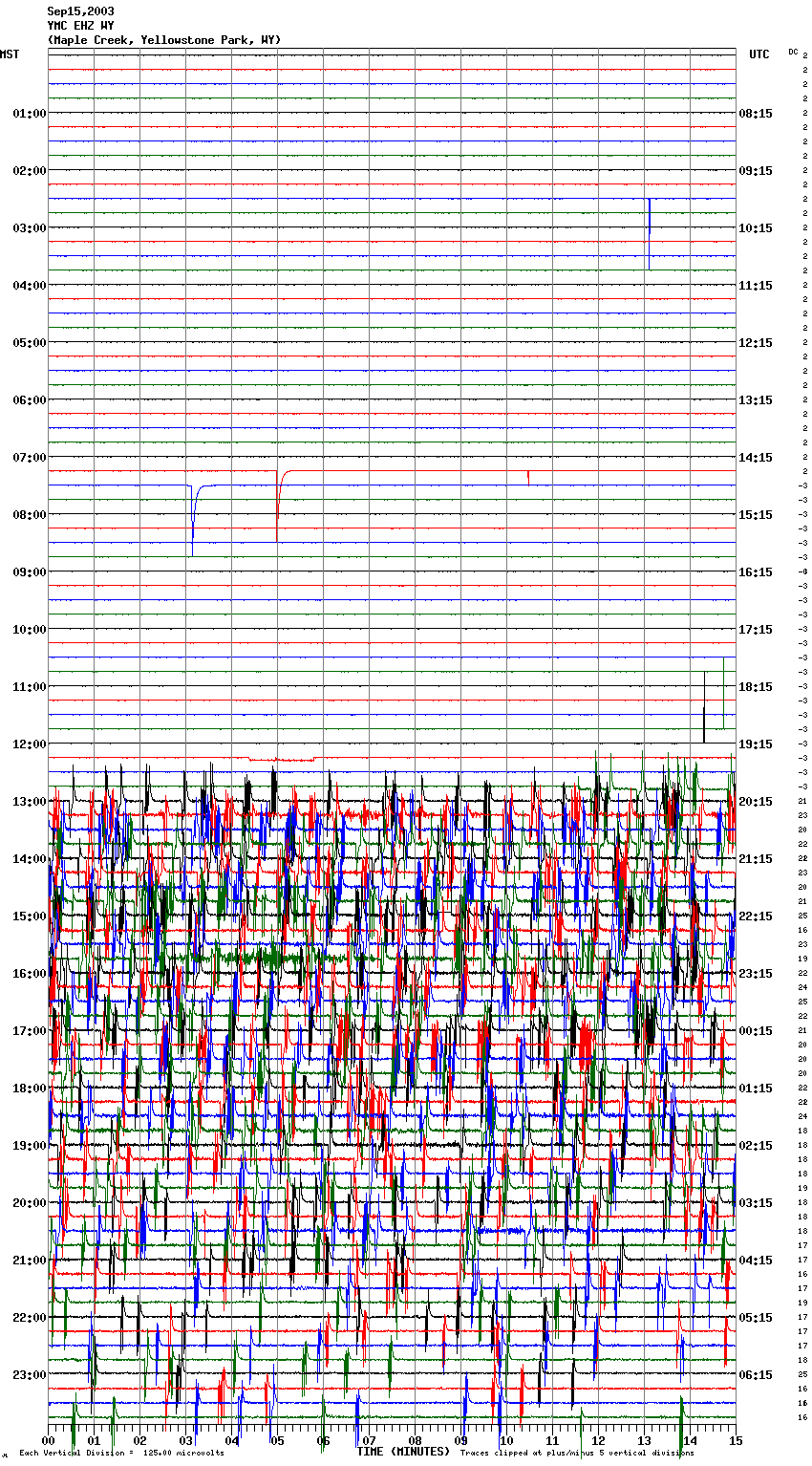Select the 22:00 MST time label
The width and height of the screenshot is (812, 1466).
click(30, 1318)
